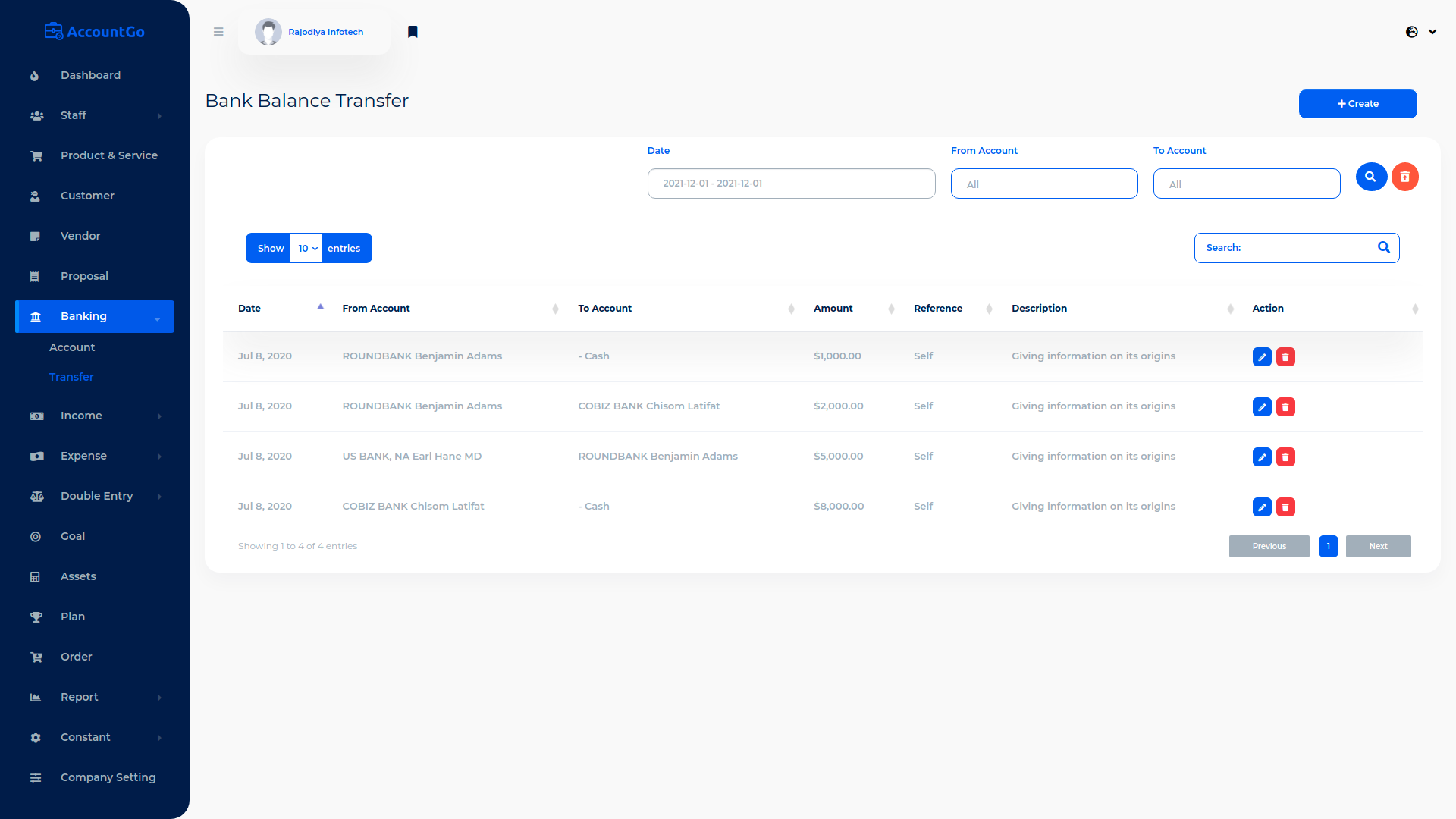Open Rajodiya Infotech profile menu
The height and width of the screenshot is (819, 1456).
(x=314, y=32)
